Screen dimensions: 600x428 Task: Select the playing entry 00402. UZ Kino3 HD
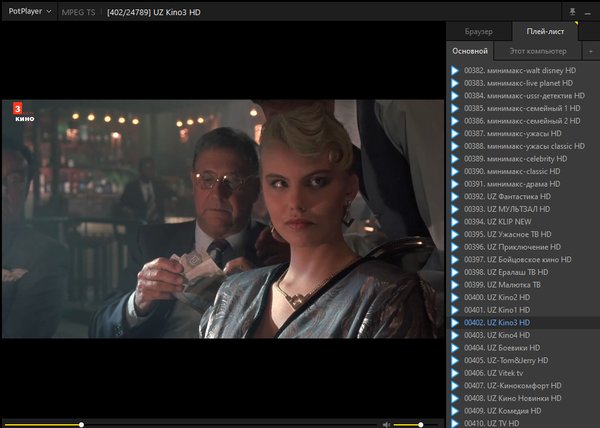coord(523,323)
